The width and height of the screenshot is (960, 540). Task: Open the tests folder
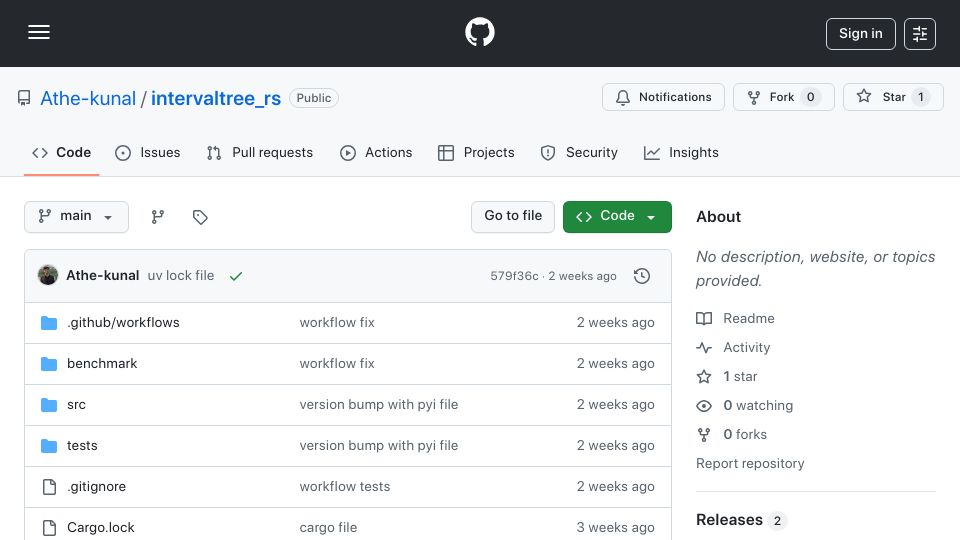[x=82, y=446]
